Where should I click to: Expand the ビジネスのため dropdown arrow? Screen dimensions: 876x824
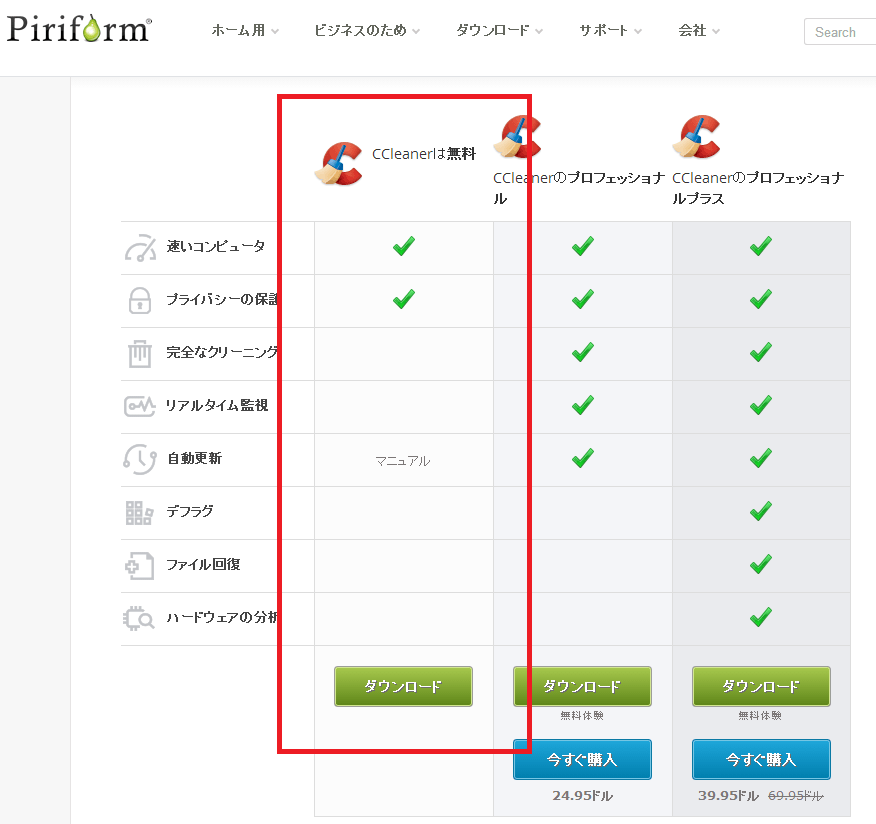point(416,32)
